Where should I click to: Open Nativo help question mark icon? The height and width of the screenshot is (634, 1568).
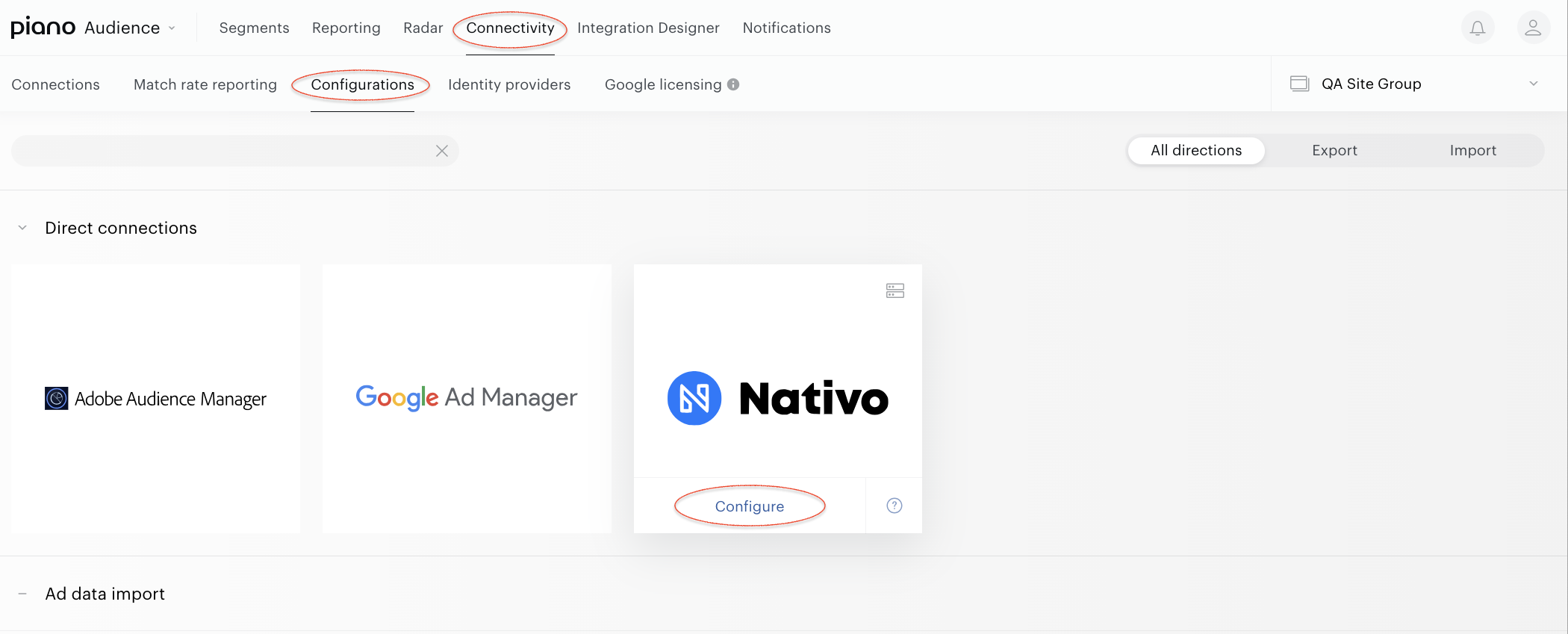895,506
